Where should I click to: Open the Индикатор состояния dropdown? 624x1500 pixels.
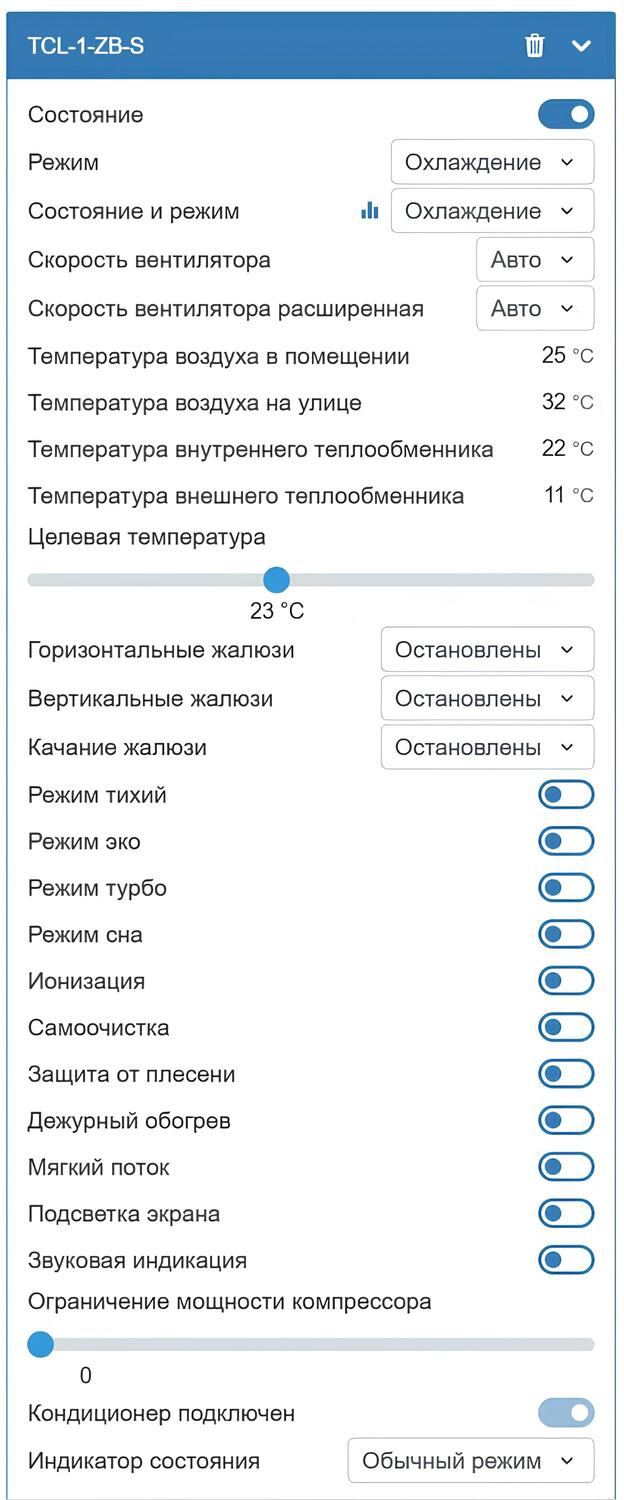[x=470, y=1460]
